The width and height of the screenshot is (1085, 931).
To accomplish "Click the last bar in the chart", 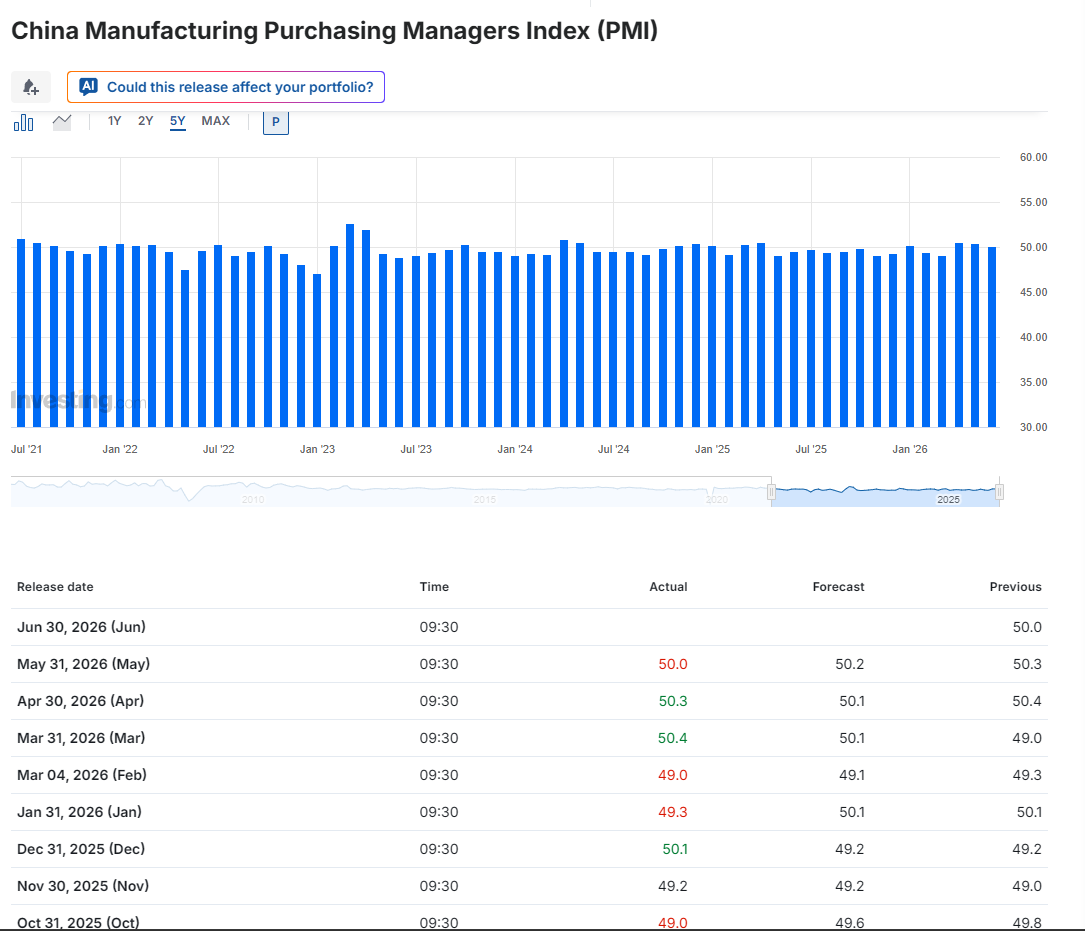I will (x=992, y=337).
